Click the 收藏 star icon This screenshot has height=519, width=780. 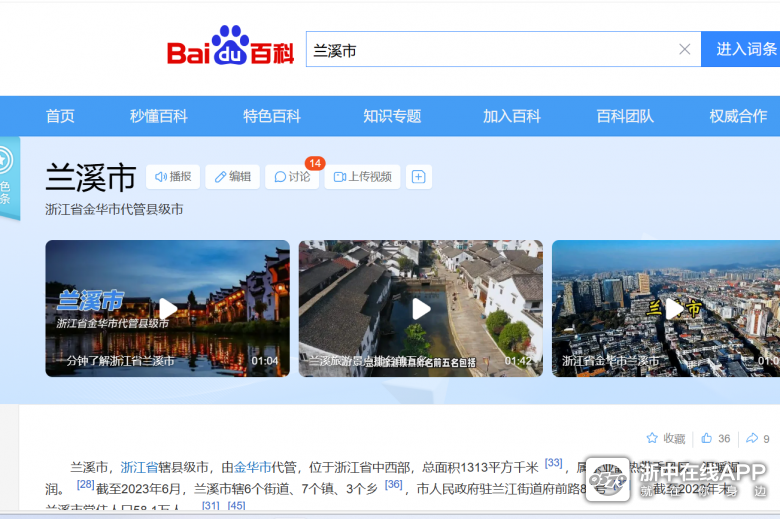(652, 438)
